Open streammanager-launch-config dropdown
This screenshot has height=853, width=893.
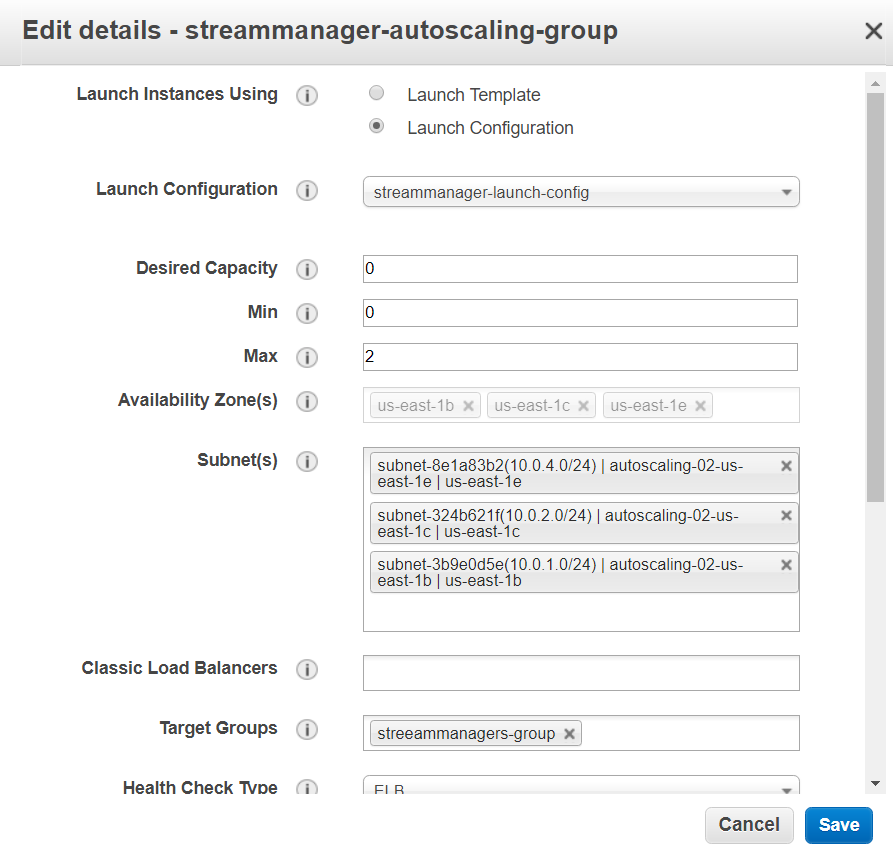(x=581, y=192)
